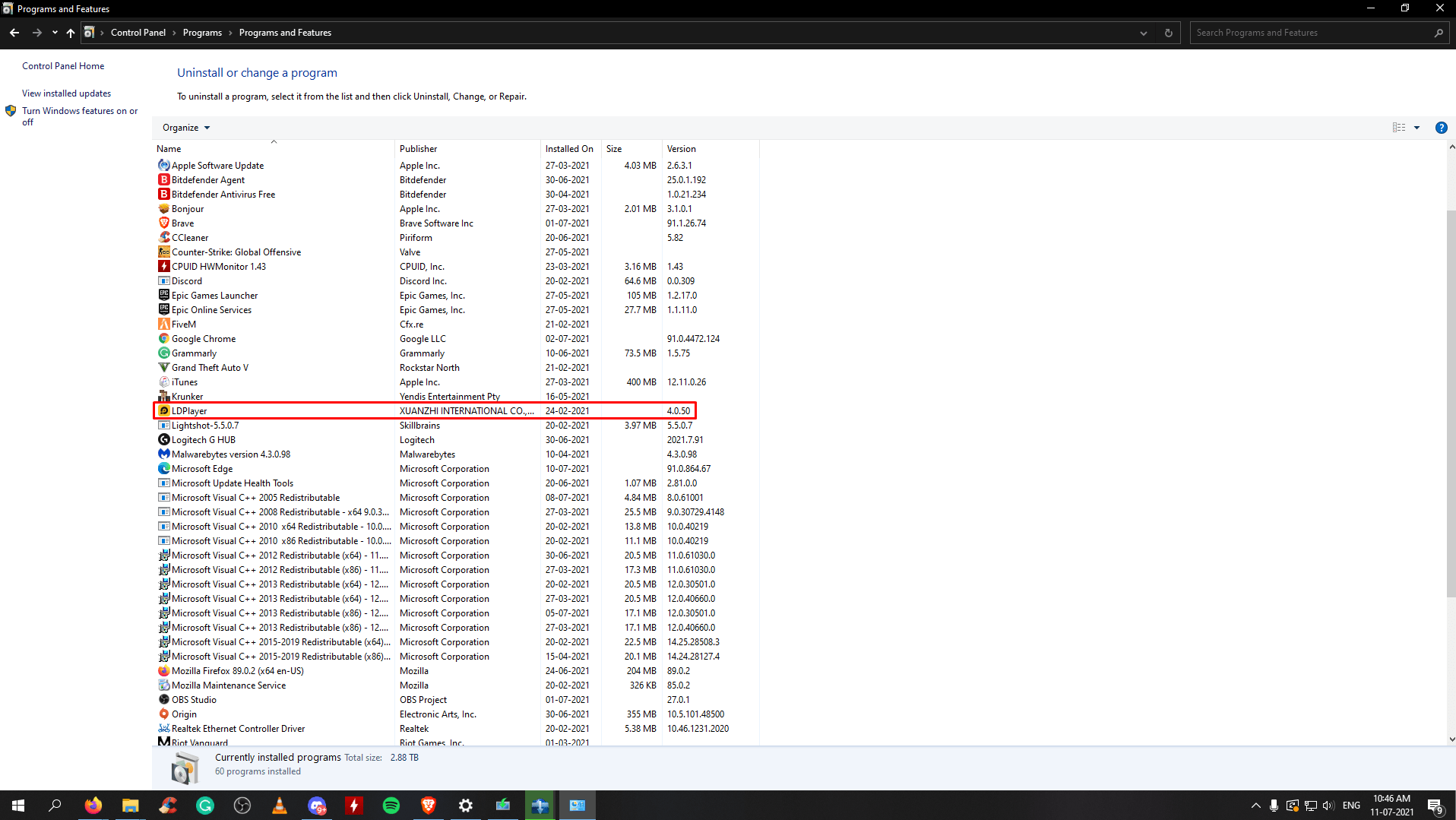Open the change view dropdown arrow

coord(1418,128)
